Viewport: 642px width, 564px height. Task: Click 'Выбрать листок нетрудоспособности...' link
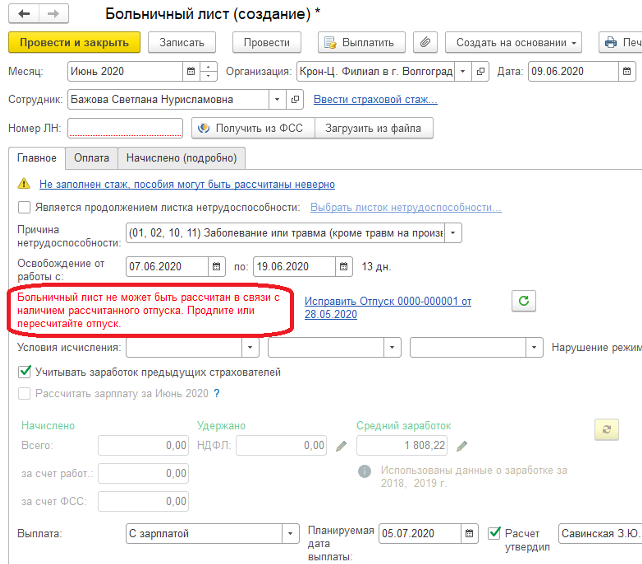pos(406,207)
